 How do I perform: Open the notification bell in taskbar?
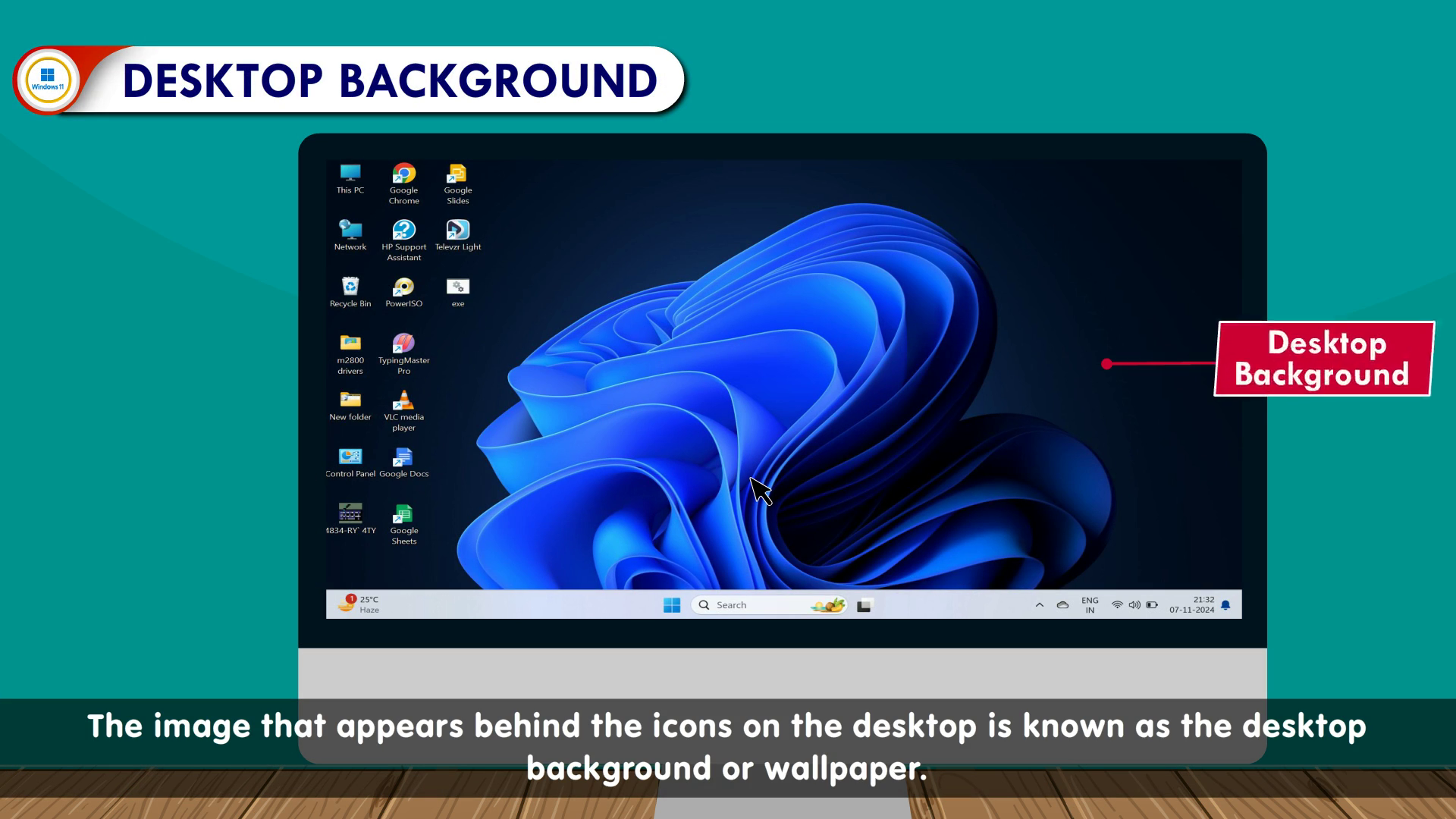click(1225, 605)
